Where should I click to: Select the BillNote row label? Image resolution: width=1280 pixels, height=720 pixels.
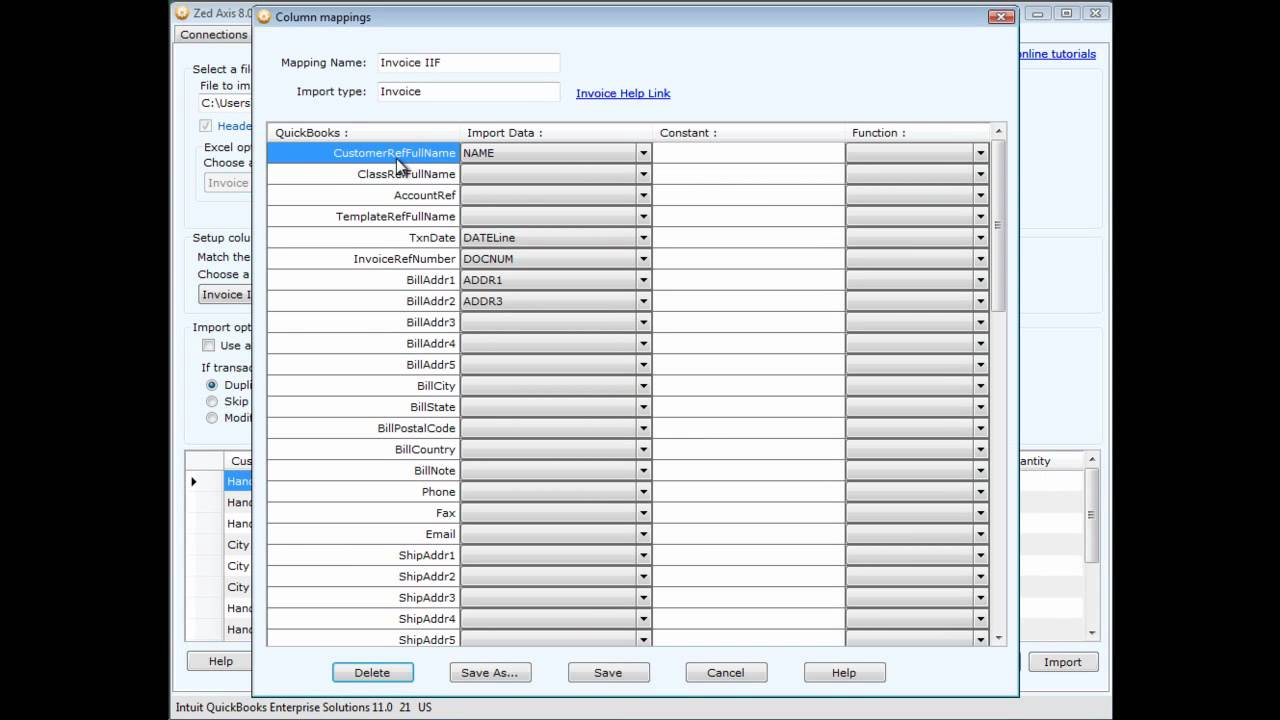tap(363, 470)
